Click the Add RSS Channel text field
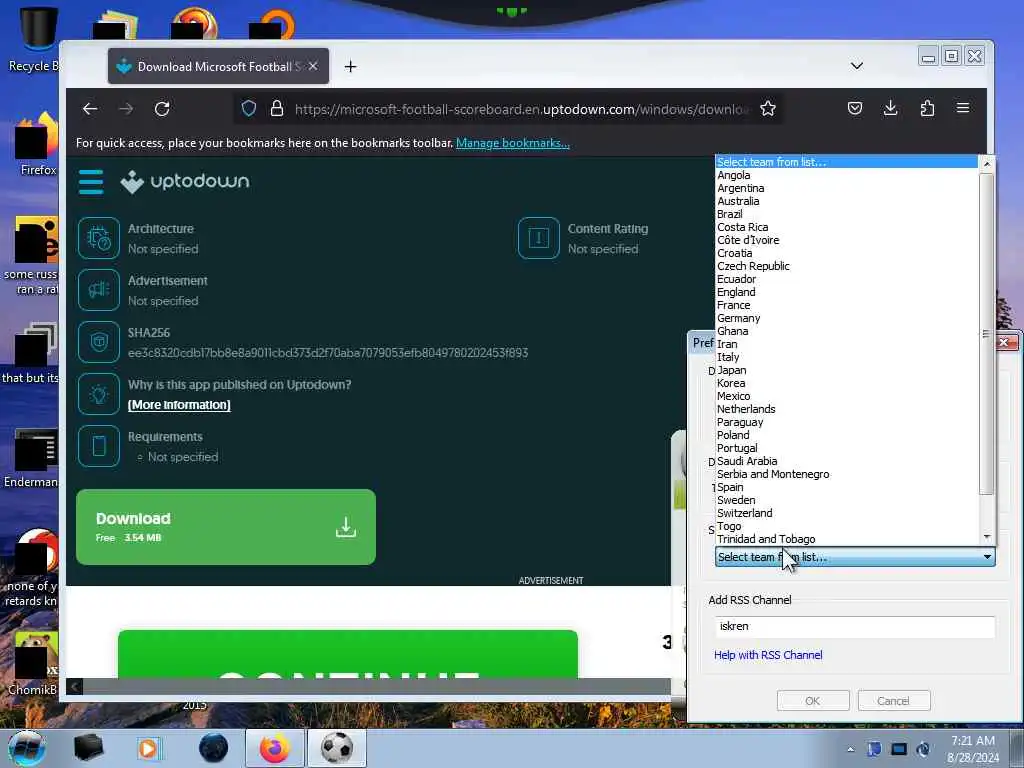The height and width of the screenshot is (768, 1024). click(x=855, y=626)
